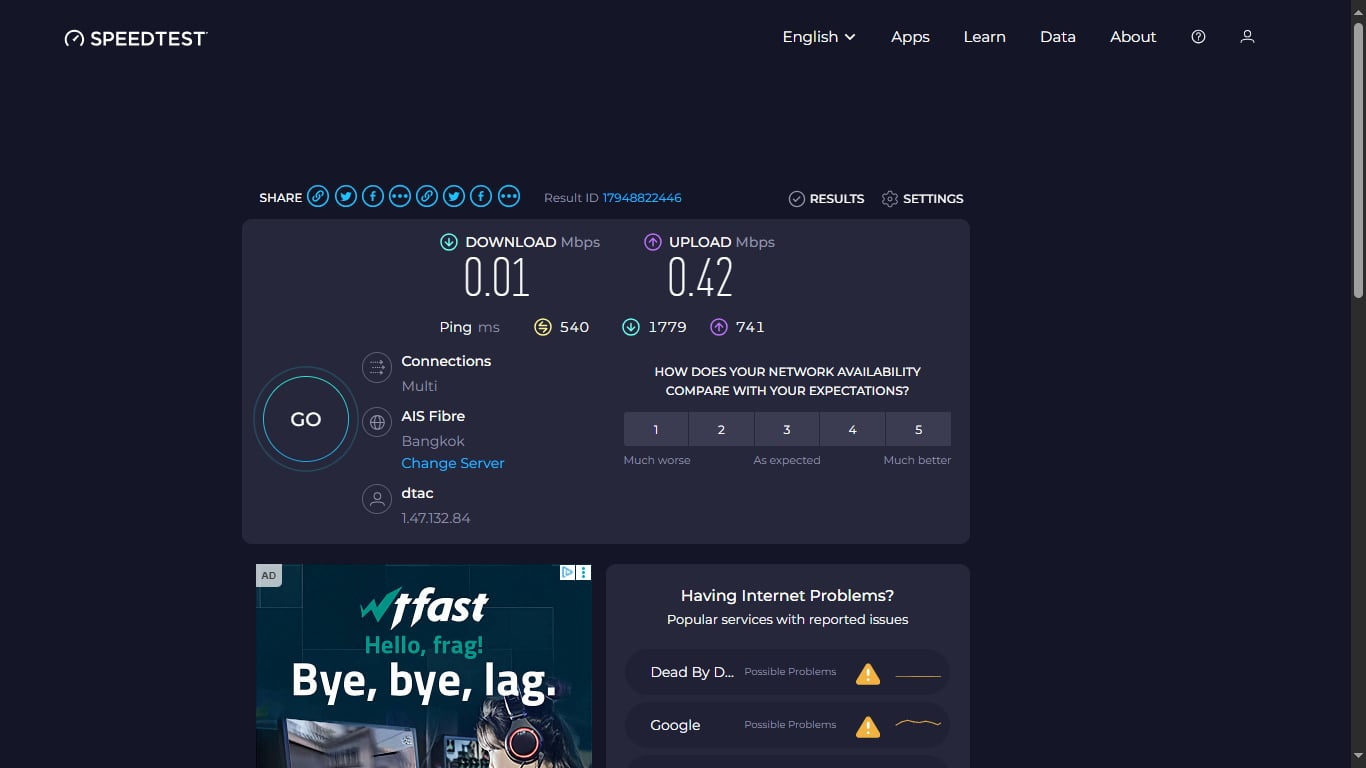
Task: Click the rightmost Facebook share icon
Action: click(481, 196)
